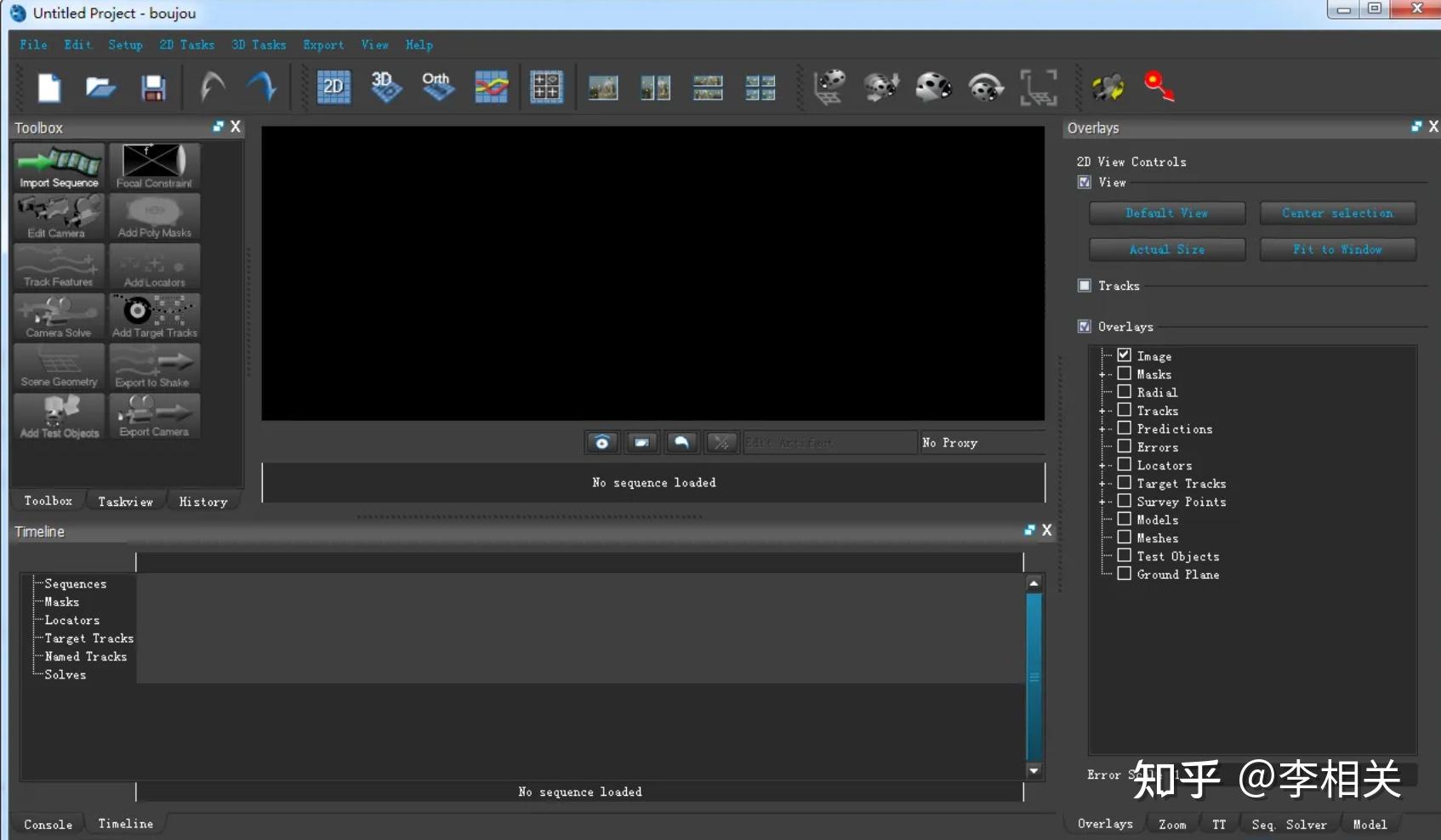Toggle the Tracks section checkbox
Image resolution: width=1441 pixels, height=840 pixels.
click(x=1085, y=286)
